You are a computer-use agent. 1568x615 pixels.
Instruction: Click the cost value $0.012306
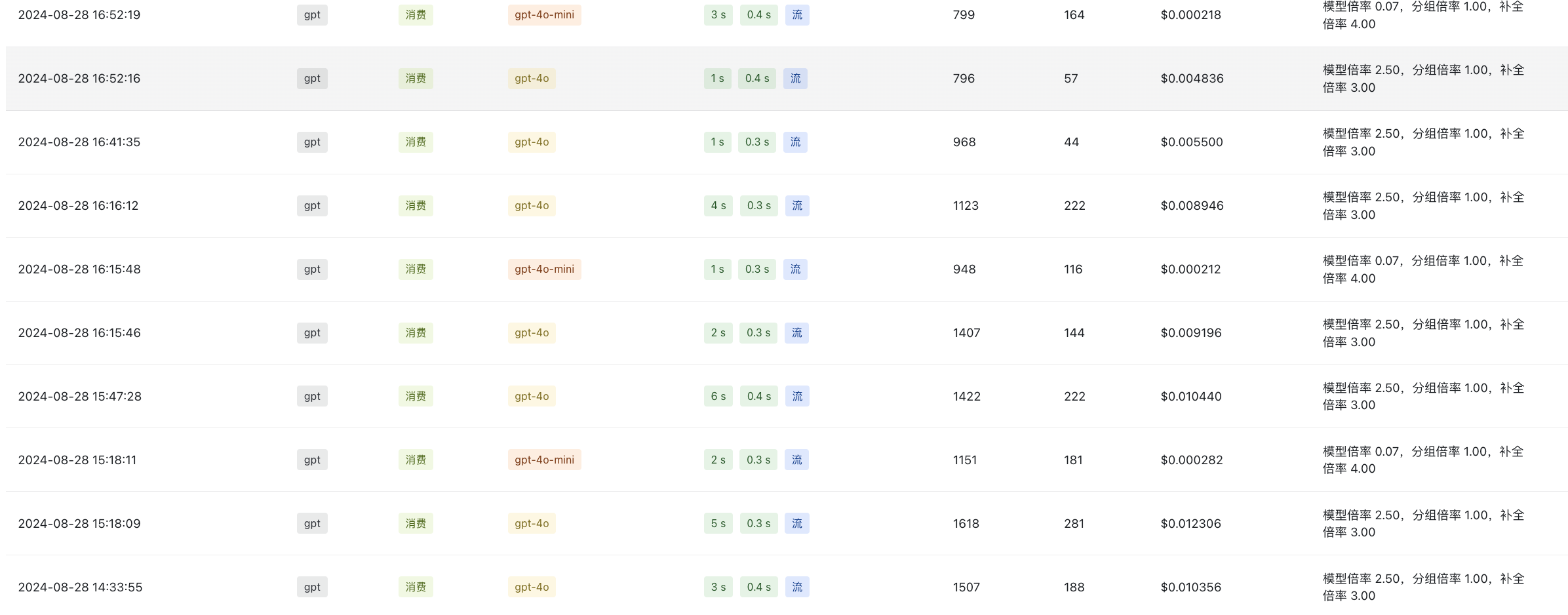tap(1191, 524)
